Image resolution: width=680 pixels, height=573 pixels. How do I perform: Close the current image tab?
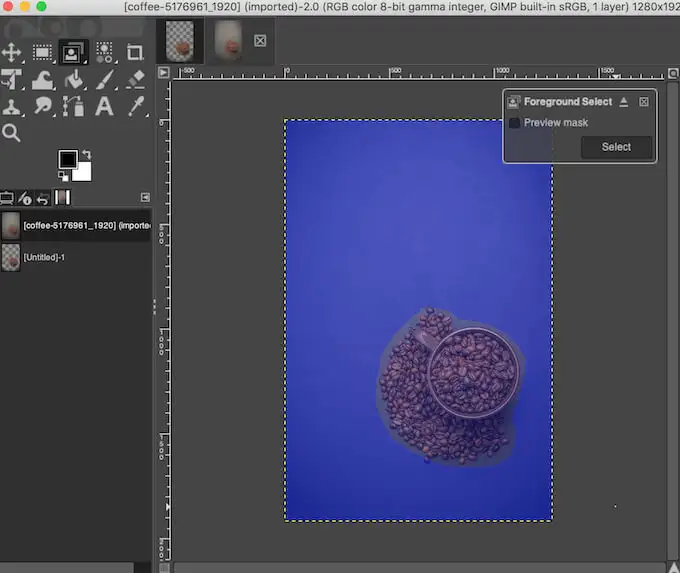[260, 41]
